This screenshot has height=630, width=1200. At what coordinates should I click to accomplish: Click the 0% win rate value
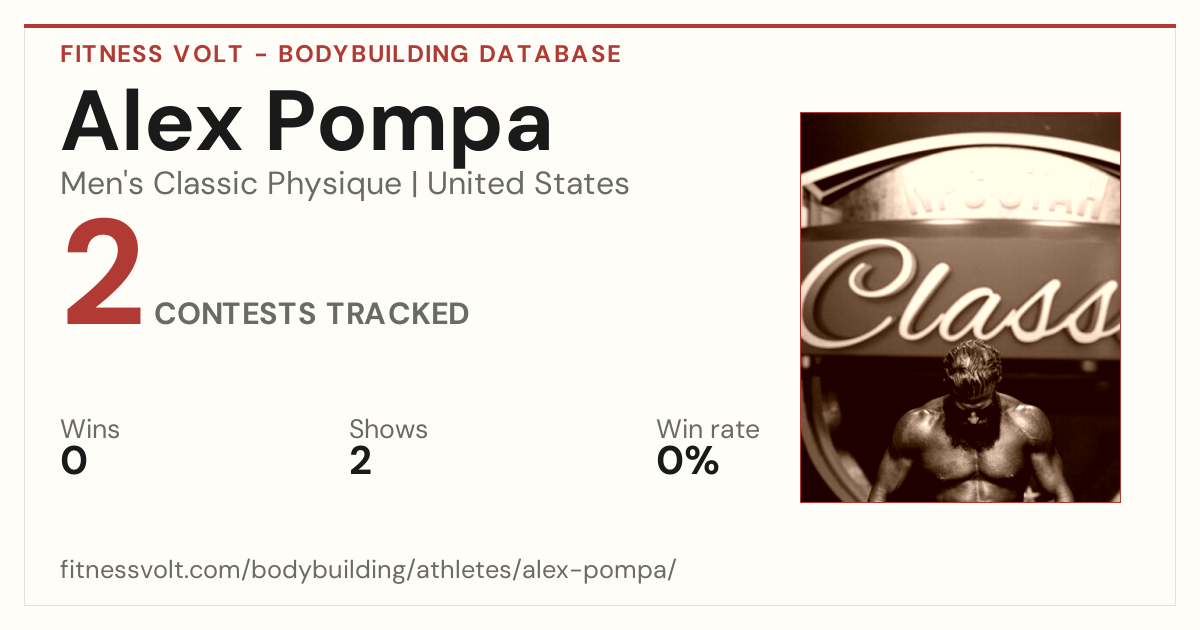click(688, 461)
